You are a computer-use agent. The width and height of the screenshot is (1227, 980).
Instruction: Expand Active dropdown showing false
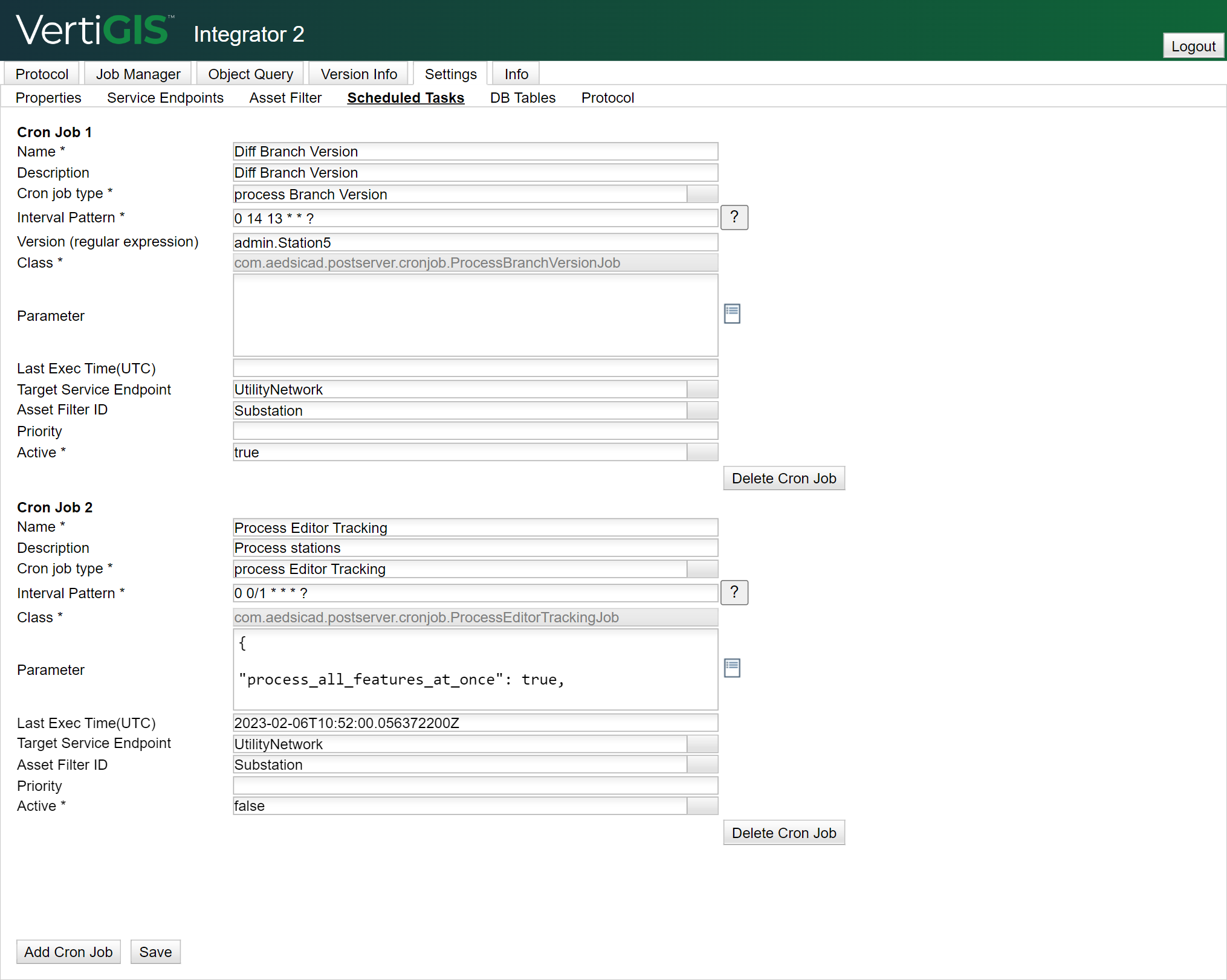[x=702, y=805]
